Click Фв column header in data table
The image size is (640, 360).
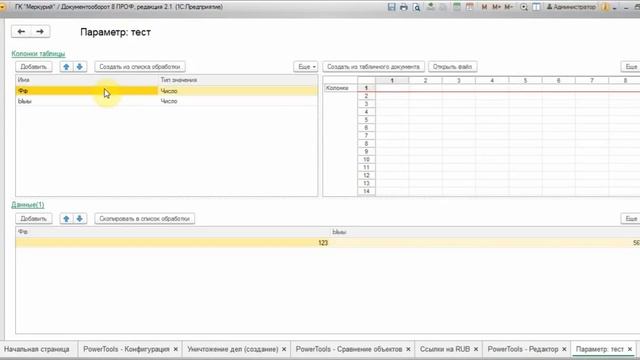tap(173, 232)
